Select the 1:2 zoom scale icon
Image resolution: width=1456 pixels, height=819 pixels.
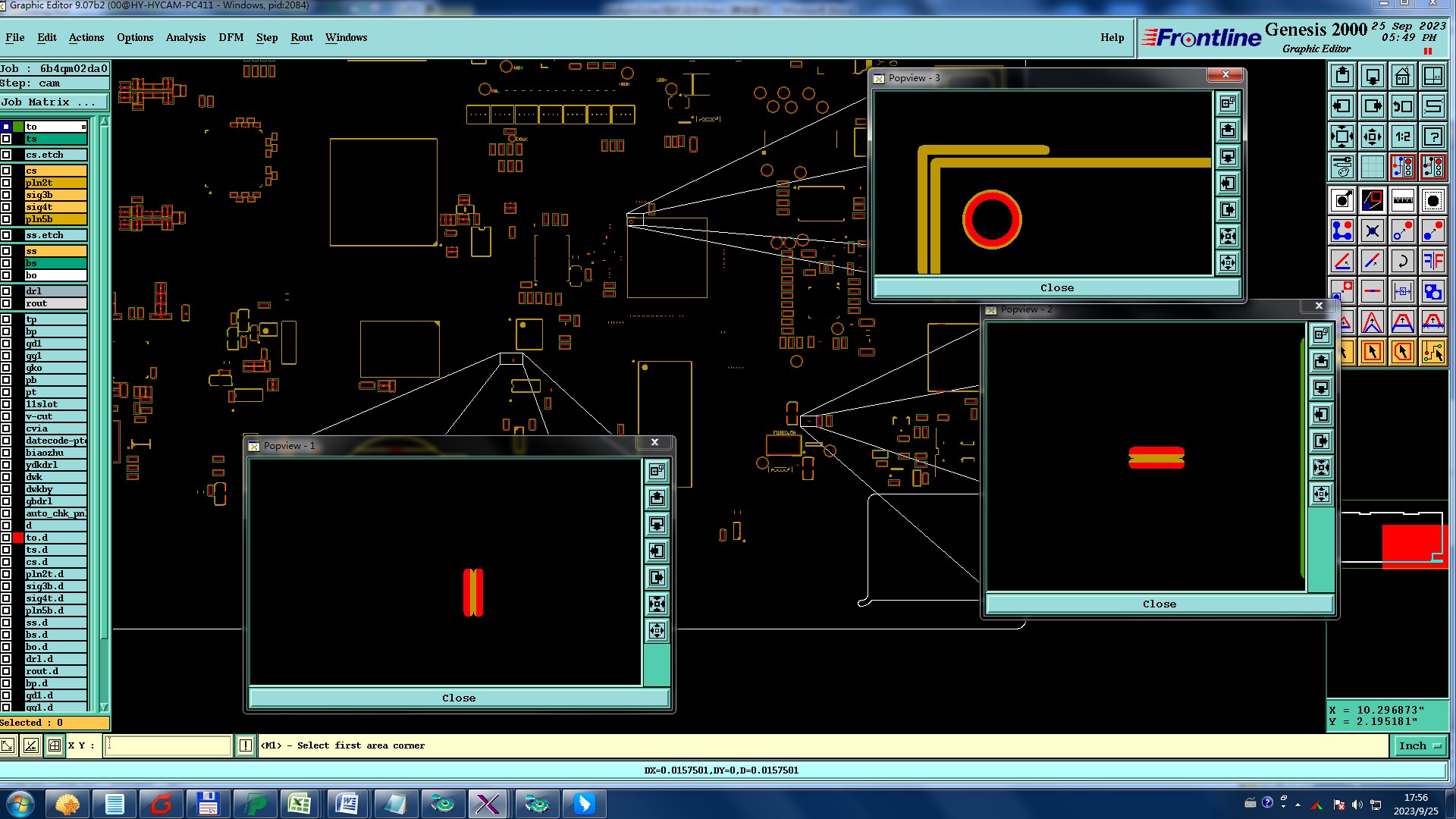tap(1402, 136)
